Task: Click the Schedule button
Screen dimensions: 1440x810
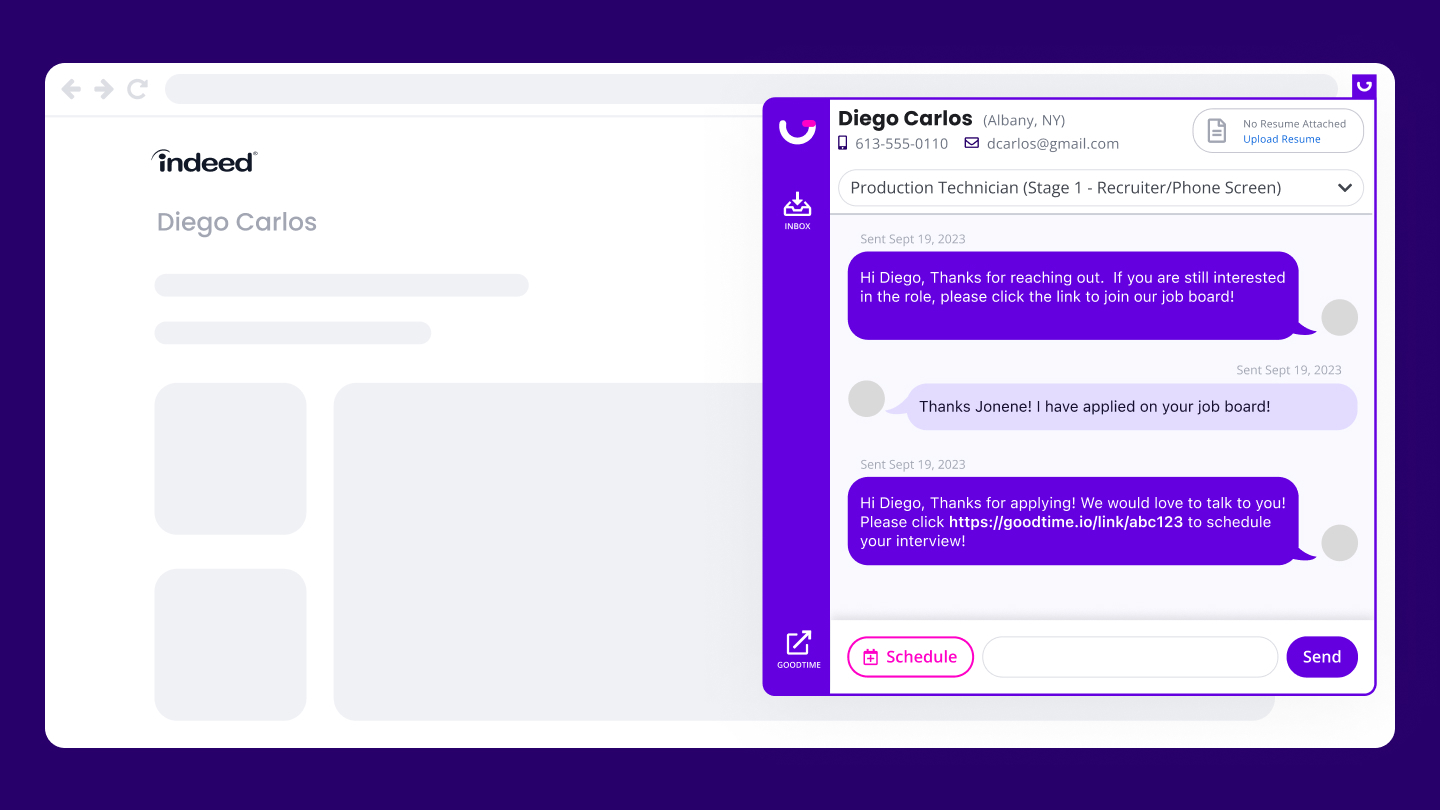Action: tap(910, 657)
